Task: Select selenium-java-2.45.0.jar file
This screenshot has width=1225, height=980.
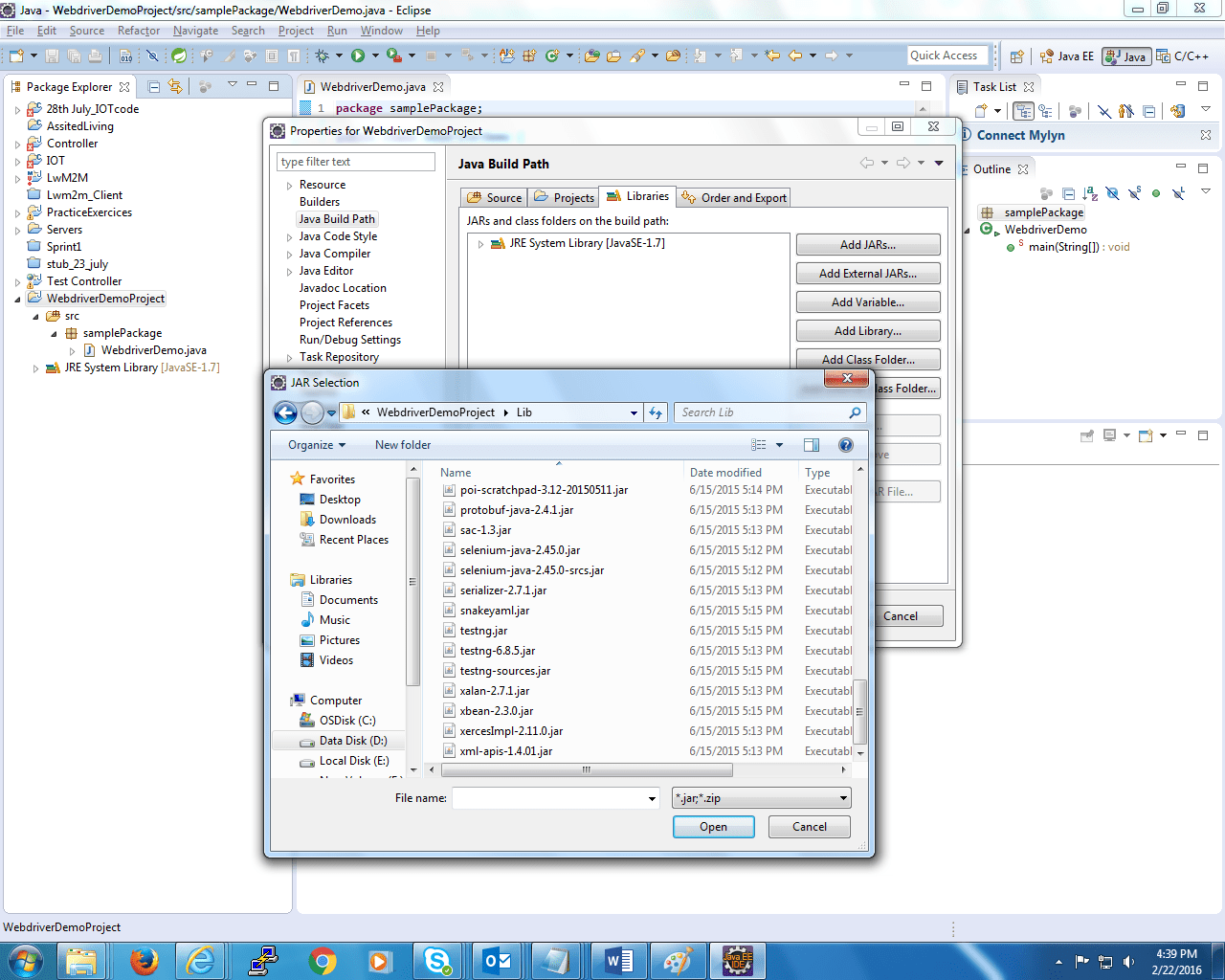Action: click(x=520, y=550)
